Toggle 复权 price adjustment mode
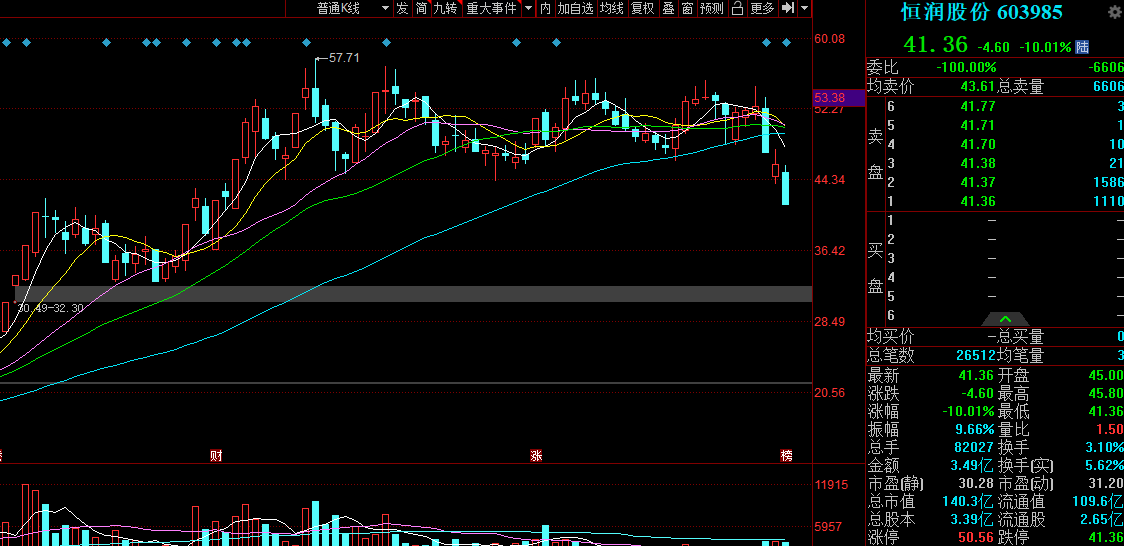Screen dimensions: 1124x546 [x=641, y=9]
